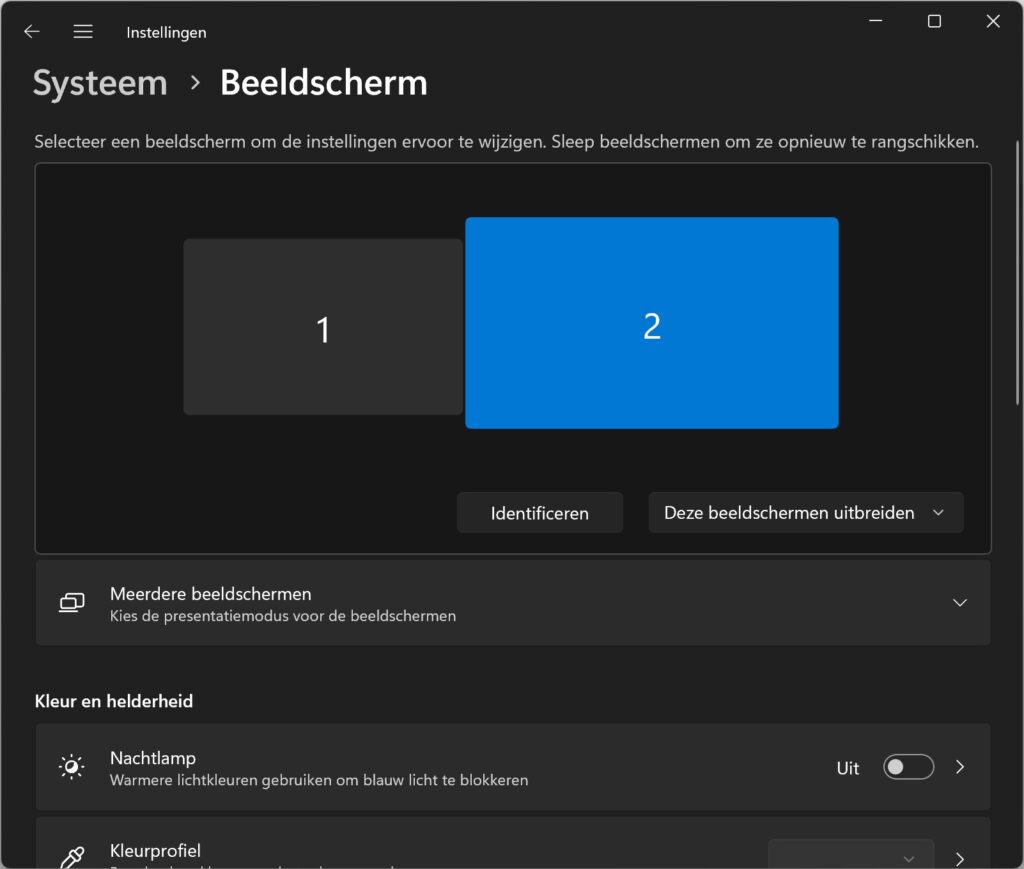The image size is (1024, 869).
Task: Go back to Systeem via breadcrumb
Action: (x=99, y=83)
